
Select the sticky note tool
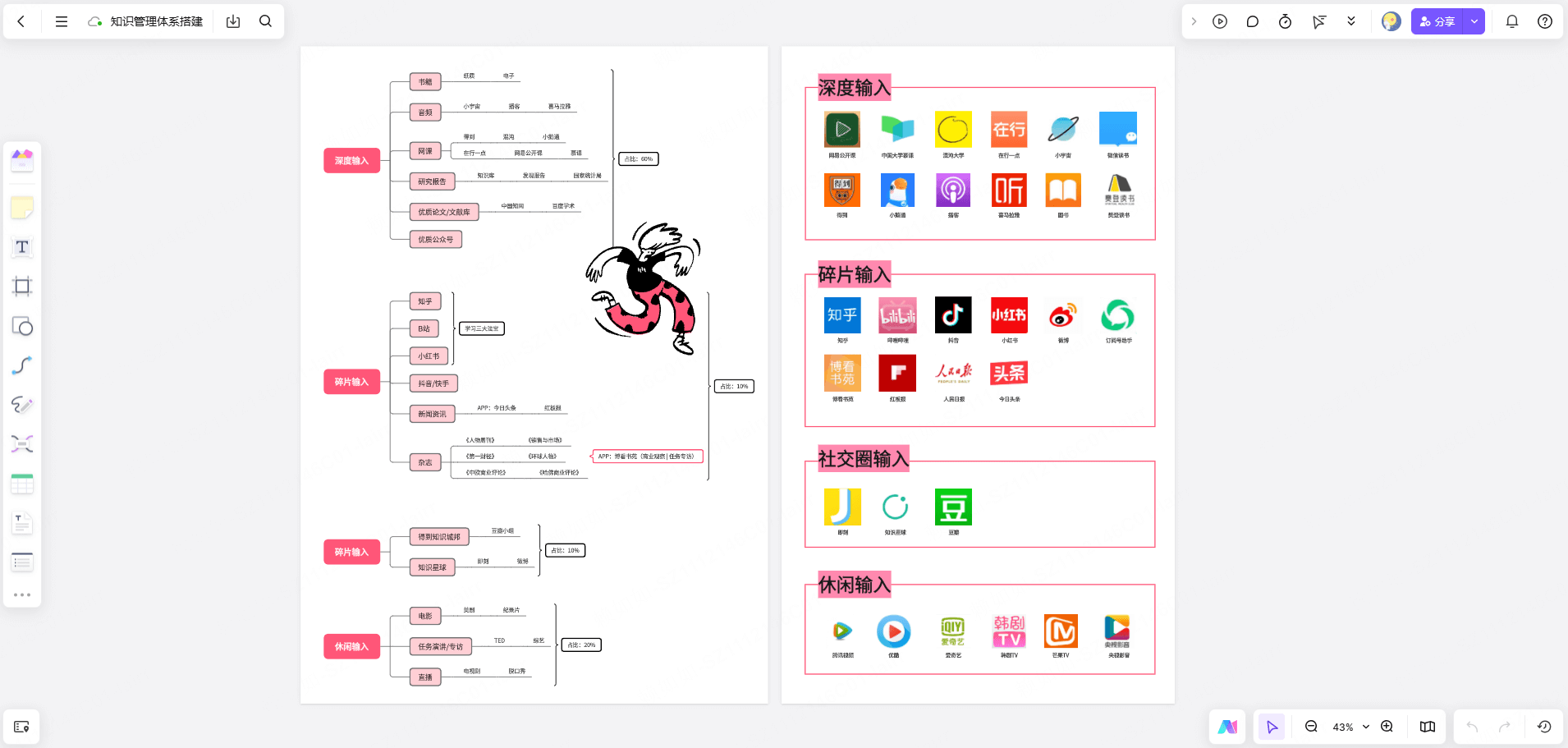[22, 209]
